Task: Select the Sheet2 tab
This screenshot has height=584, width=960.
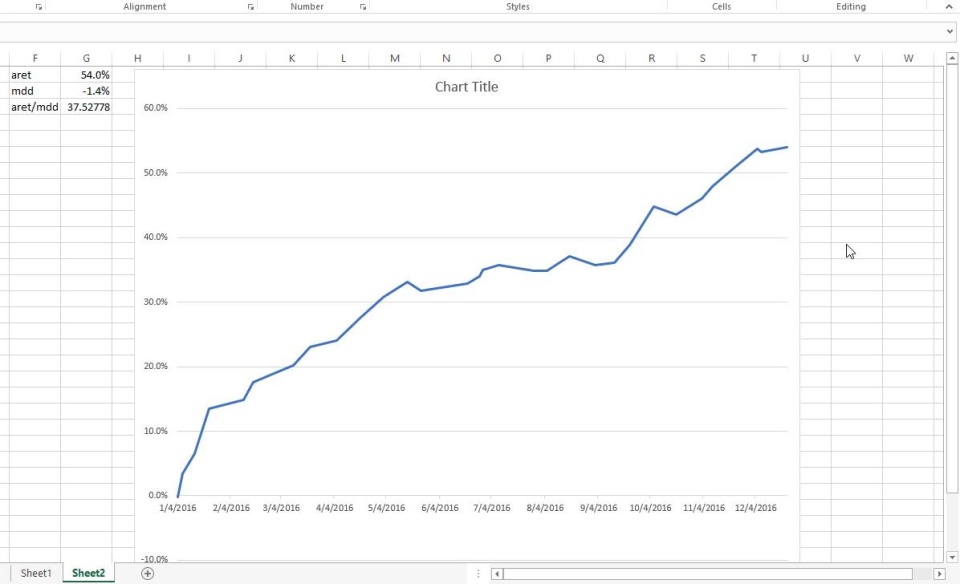Action: coord(88,573)
